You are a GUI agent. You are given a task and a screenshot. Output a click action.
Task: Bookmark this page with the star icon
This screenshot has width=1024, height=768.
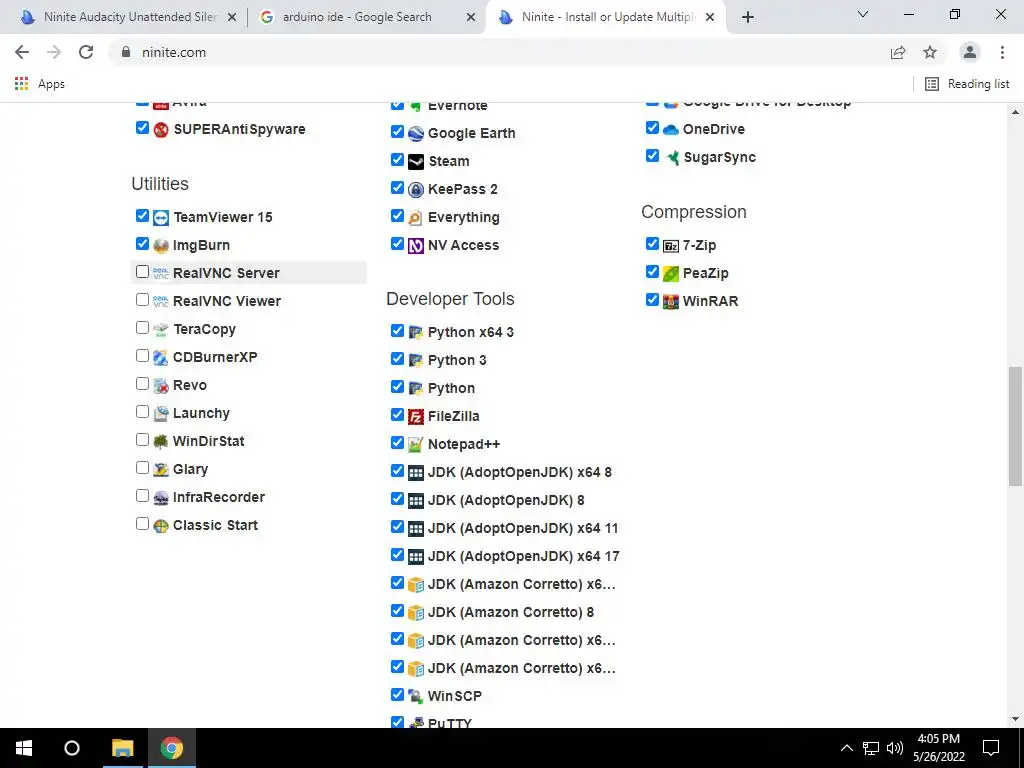(x=930, y=52)
